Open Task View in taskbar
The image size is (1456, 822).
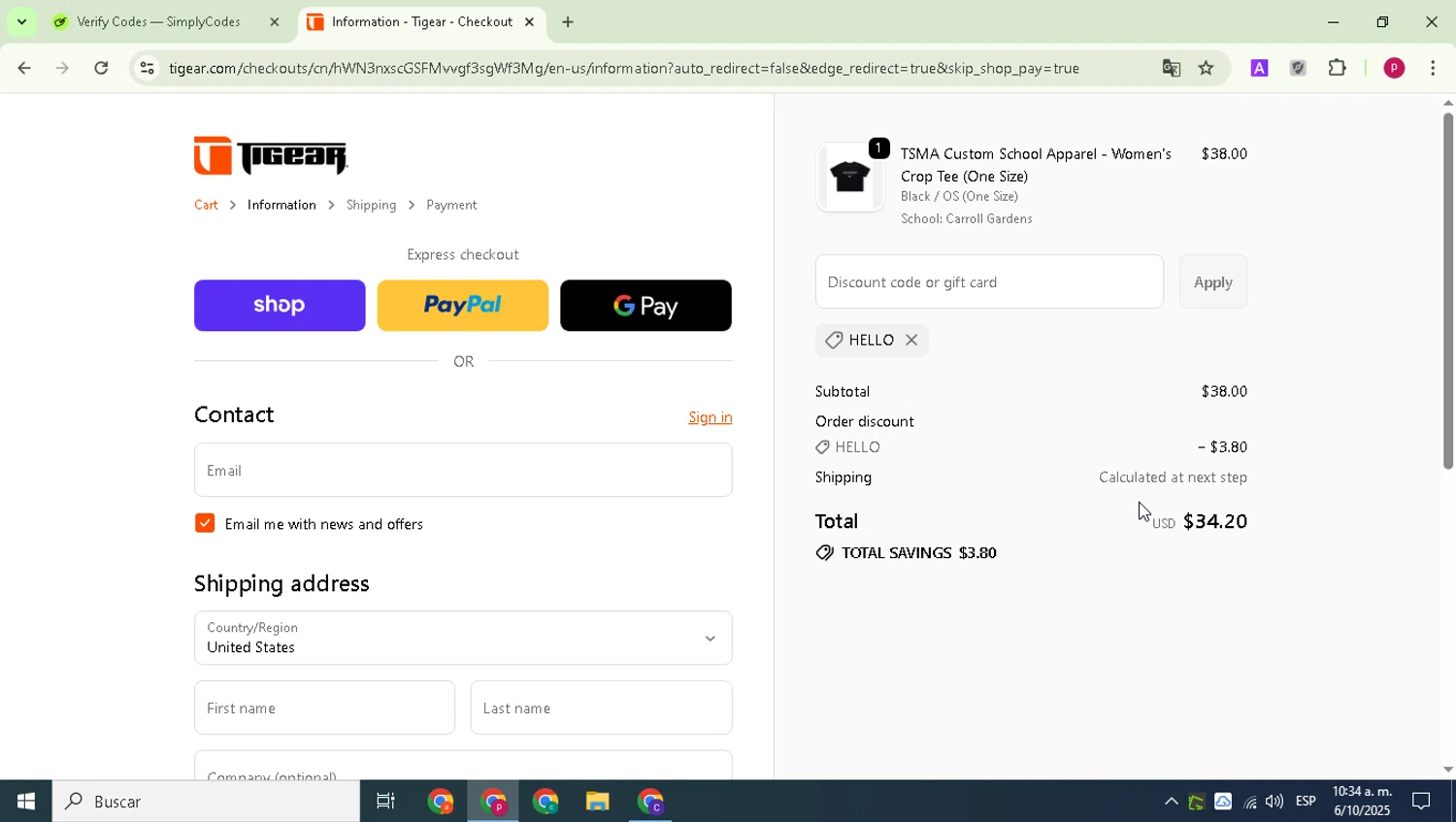385,802
